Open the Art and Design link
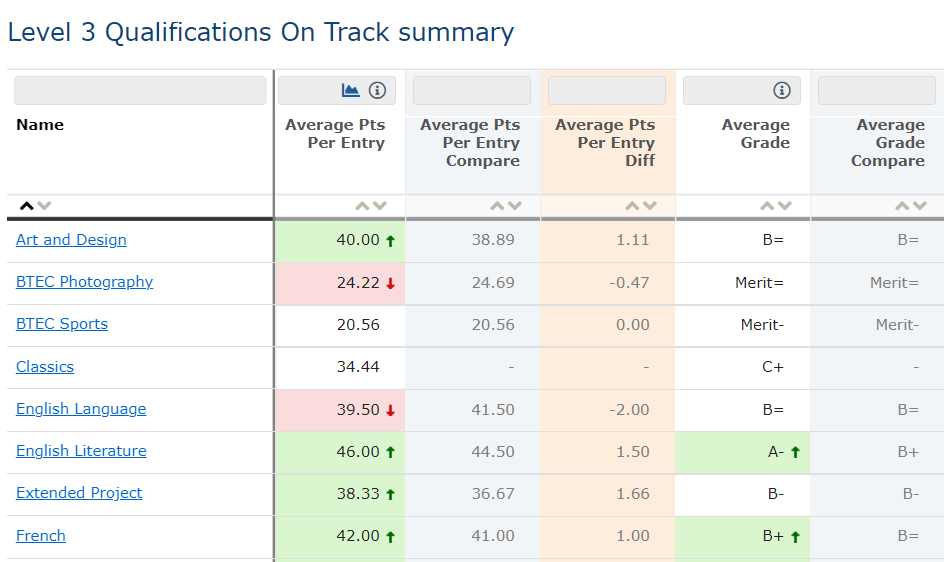The image size is (944, 562). (71, 240)
